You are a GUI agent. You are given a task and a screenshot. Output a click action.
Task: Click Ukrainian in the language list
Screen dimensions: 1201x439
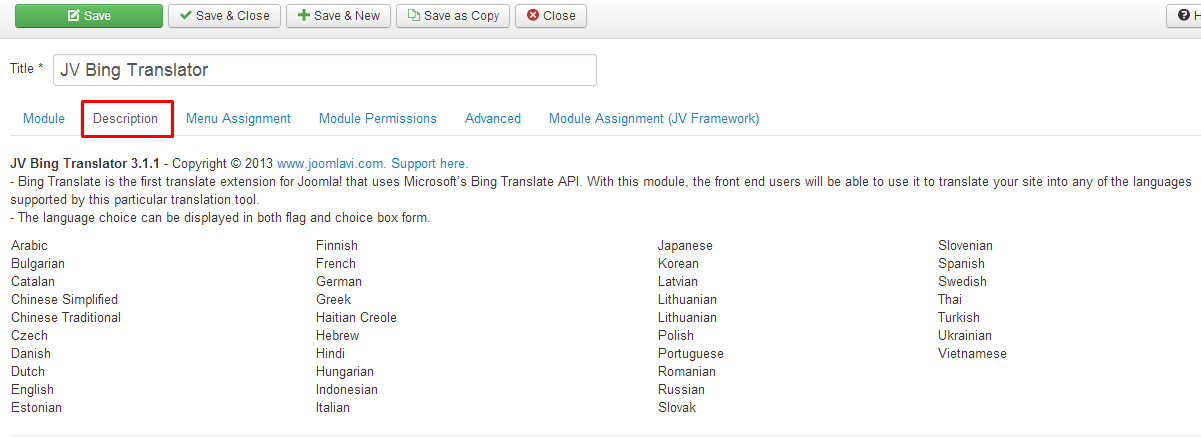(965, 335)
